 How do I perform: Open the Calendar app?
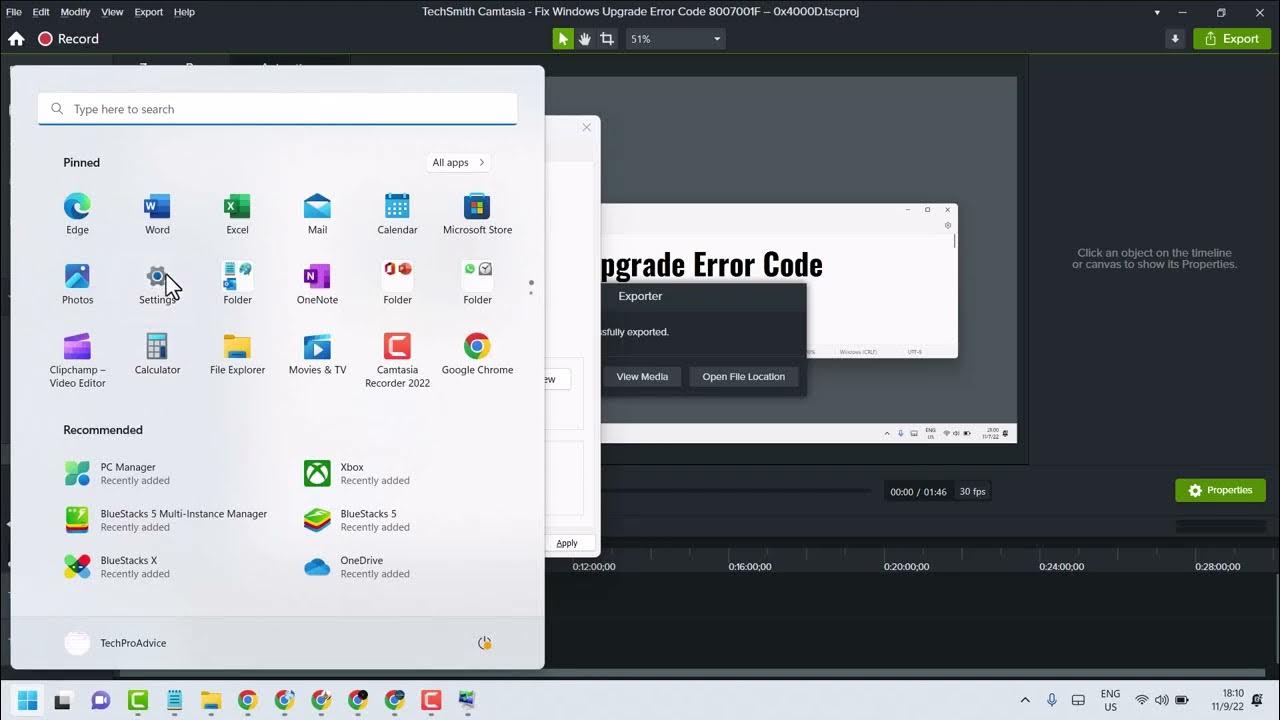click(397, 214)
